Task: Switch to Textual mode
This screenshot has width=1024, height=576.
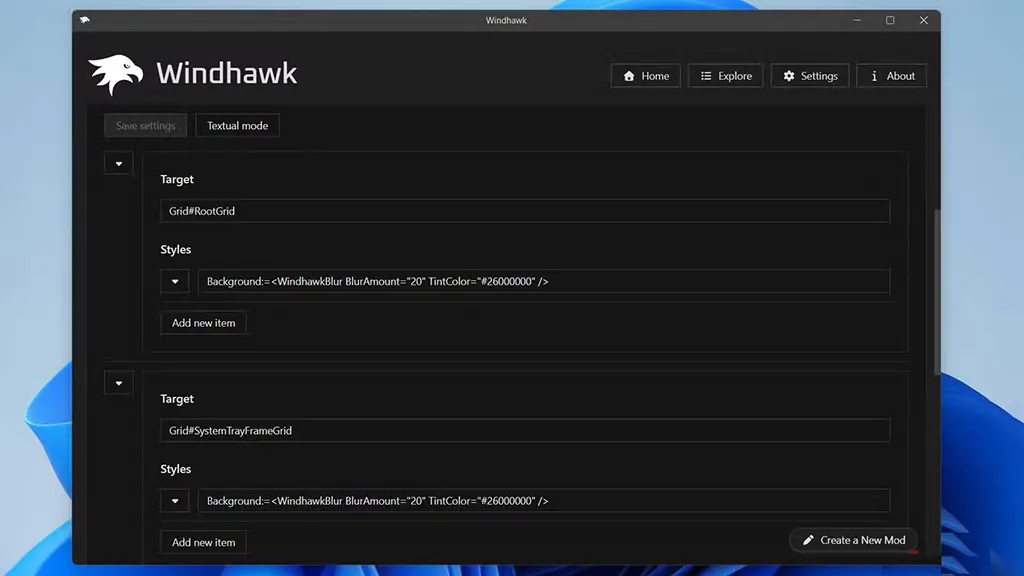Action: click(237, 125)
